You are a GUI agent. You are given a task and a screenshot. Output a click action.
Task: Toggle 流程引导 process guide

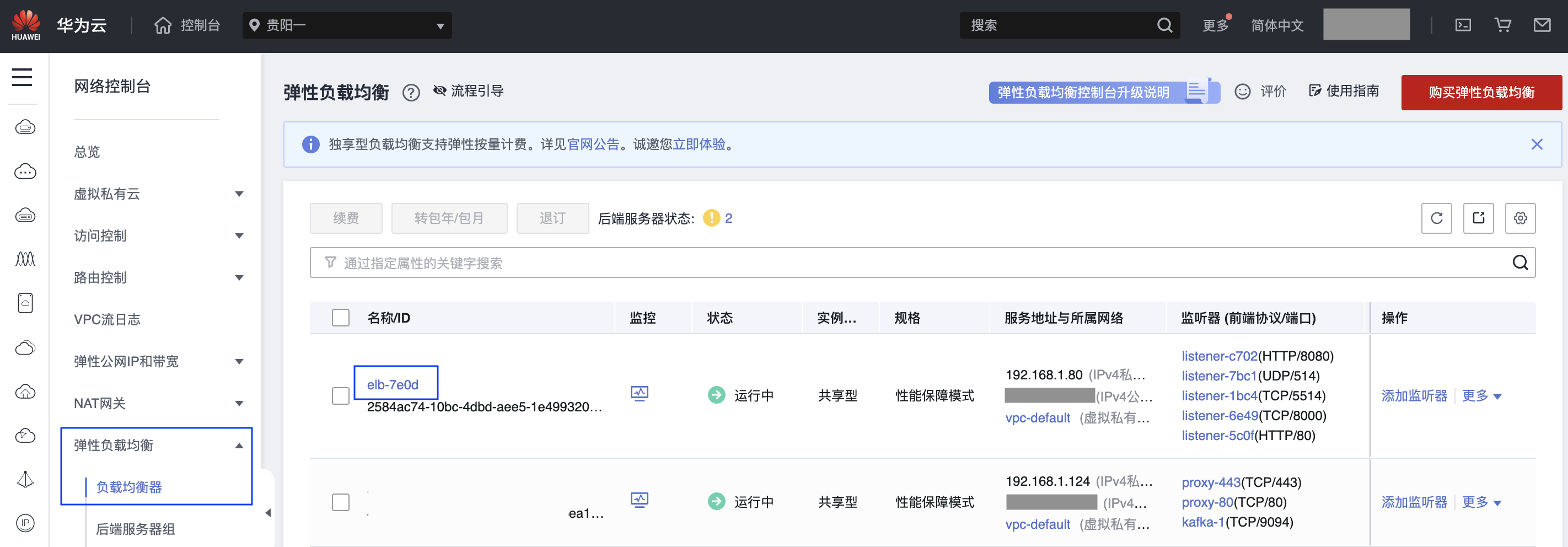pos(468,92)
